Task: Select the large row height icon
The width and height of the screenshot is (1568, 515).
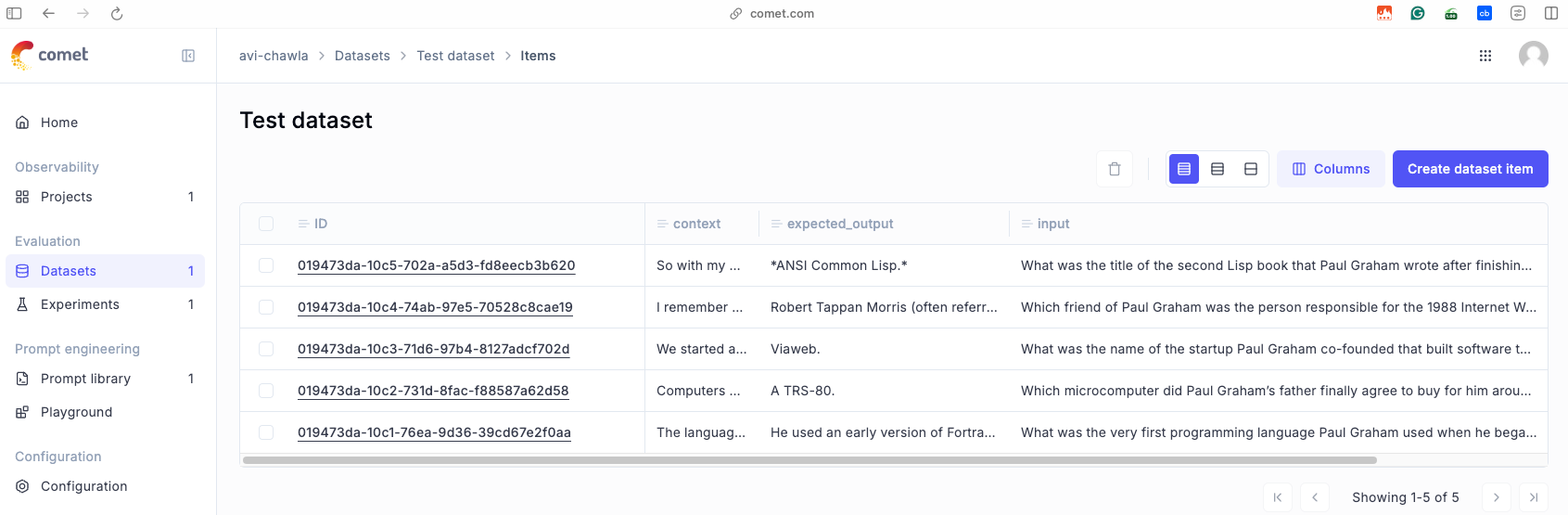Action: (1251, 169)
